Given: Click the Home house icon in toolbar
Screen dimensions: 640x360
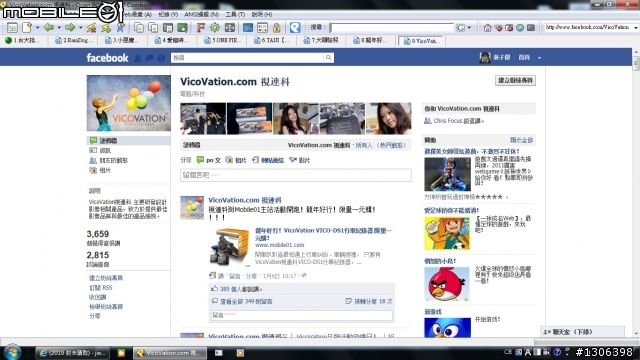Looking at the screenshot, I should tap(487, 28).
